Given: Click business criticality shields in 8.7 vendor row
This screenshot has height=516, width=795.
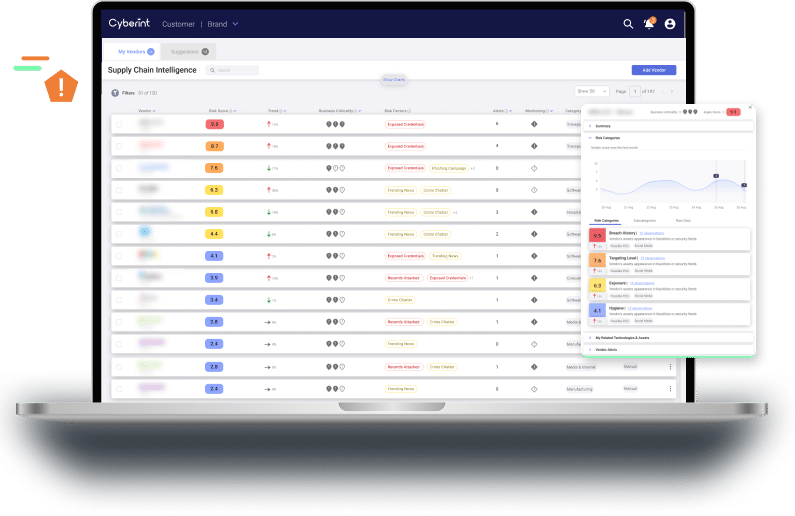Looking at the screenshot, I should click(x=335, y=146).
